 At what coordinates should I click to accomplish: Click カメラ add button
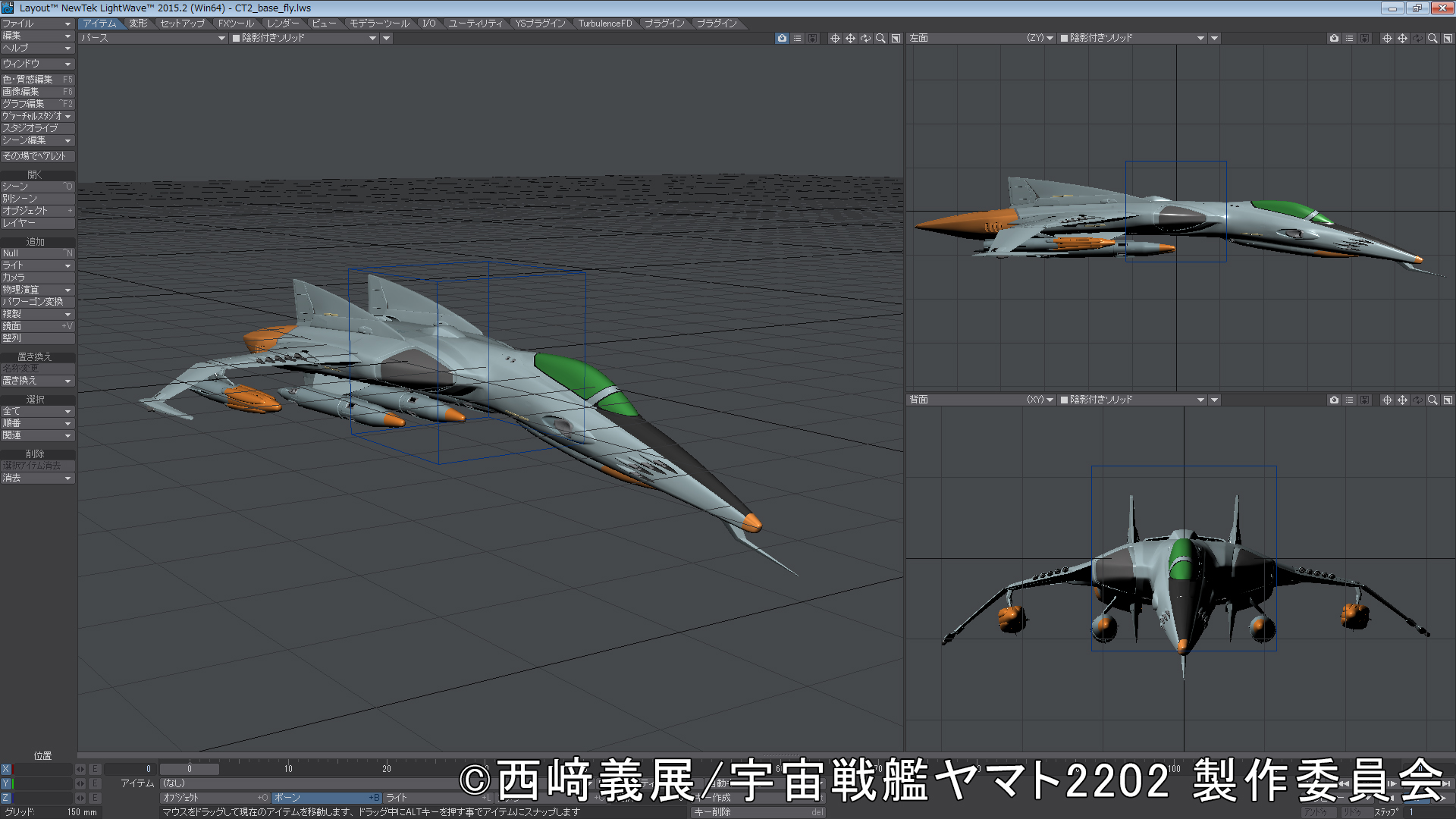(37, 278)
